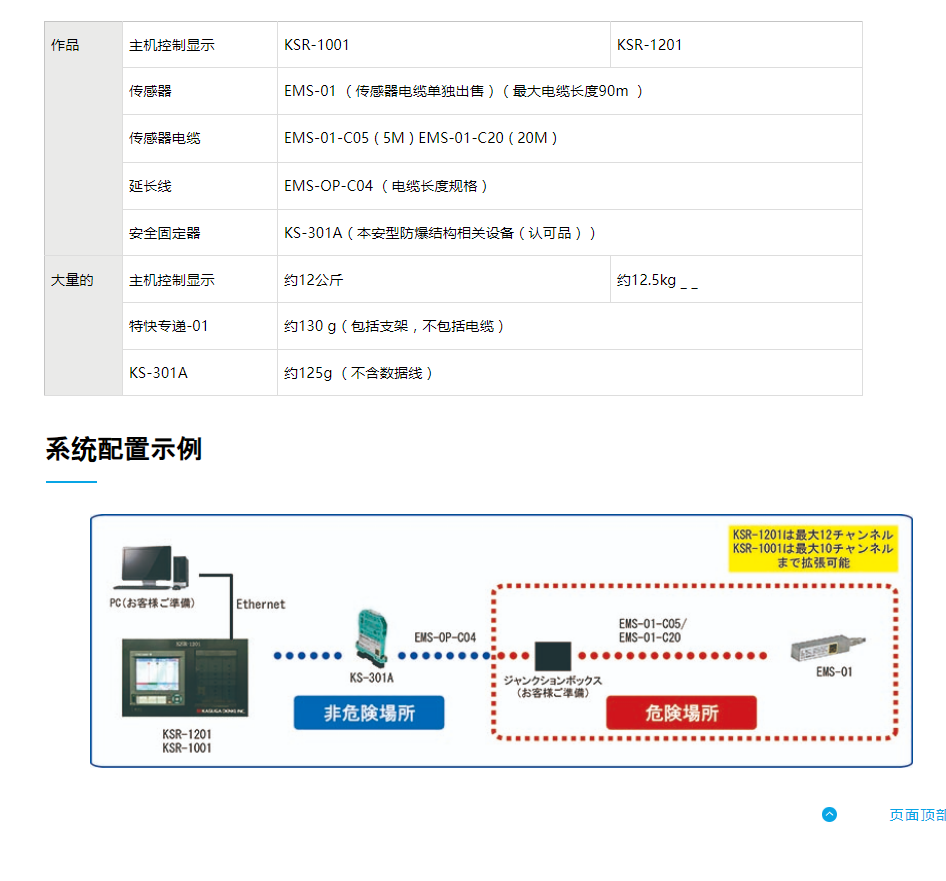The width and height of the screenshot is (946, 881).
Task: Click the blue up-arrow circle icon
Action: pyautogui.click(x=829, y=815)
